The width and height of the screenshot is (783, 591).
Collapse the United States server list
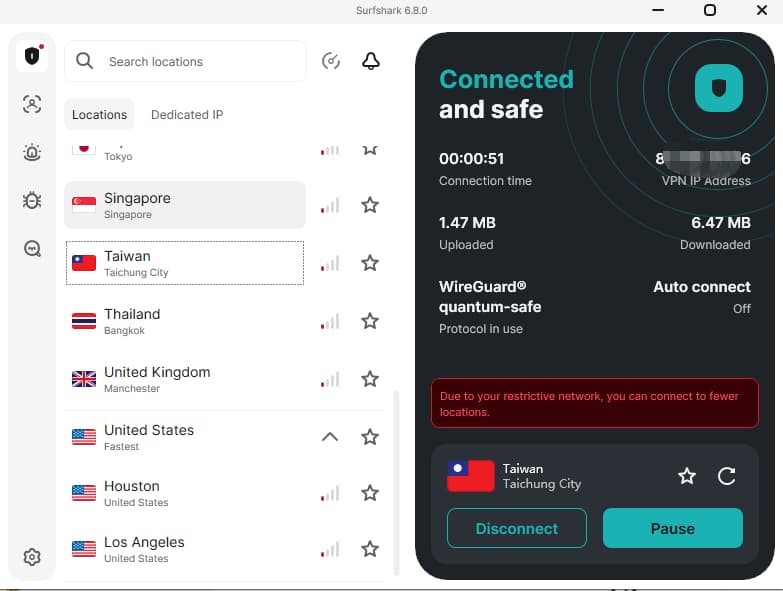330,437
